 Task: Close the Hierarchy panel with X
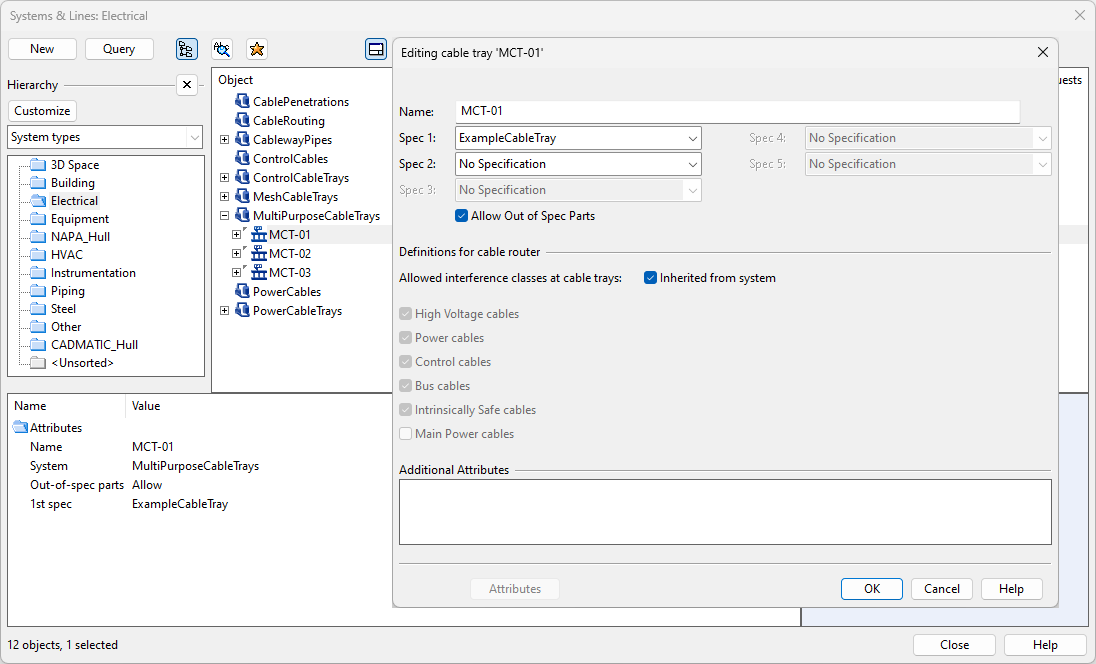coord(187,85)
